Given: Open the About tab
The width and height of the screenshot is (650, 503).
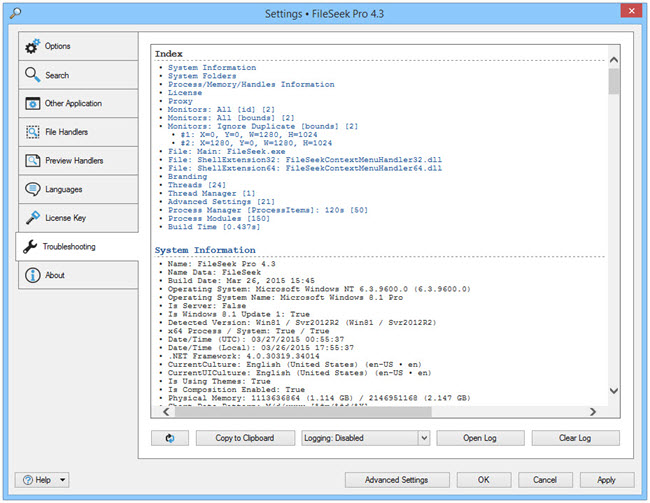Looking at the screenshot, I should click(78, 275).
